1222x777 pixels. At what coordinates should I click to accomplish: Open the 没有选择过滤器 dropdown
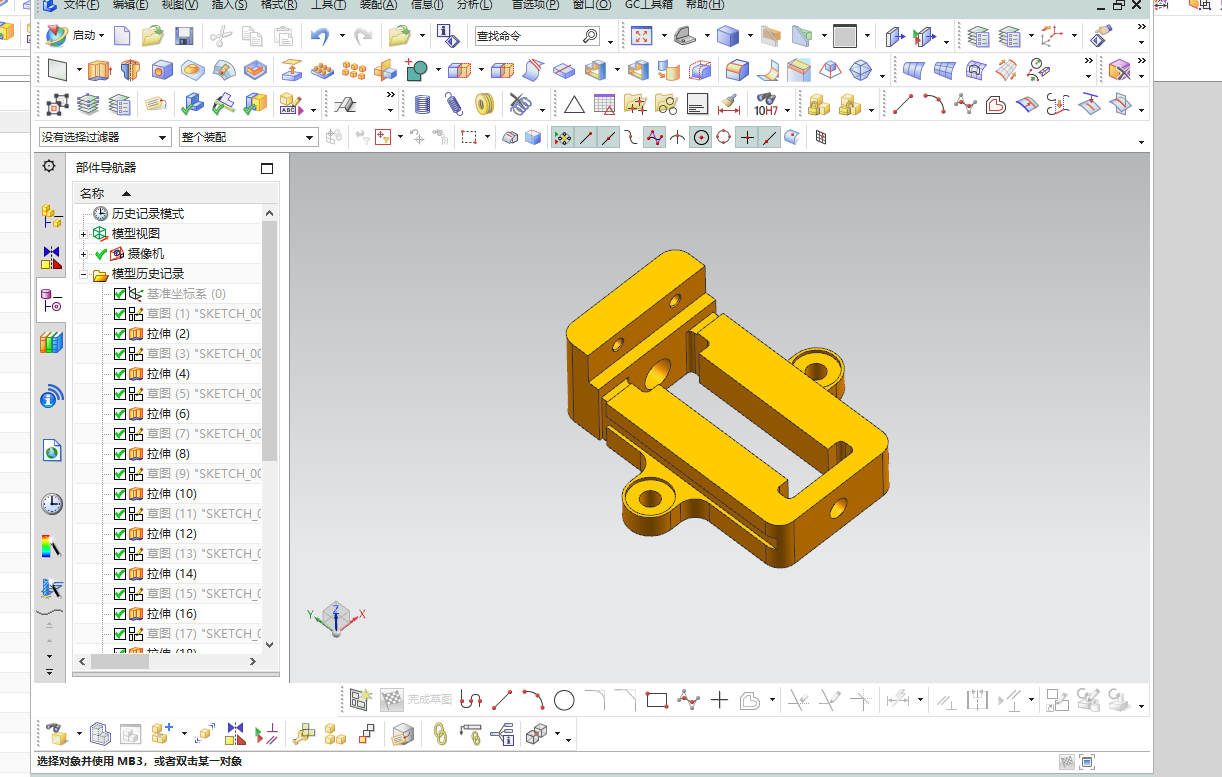[x=105, y=137]
